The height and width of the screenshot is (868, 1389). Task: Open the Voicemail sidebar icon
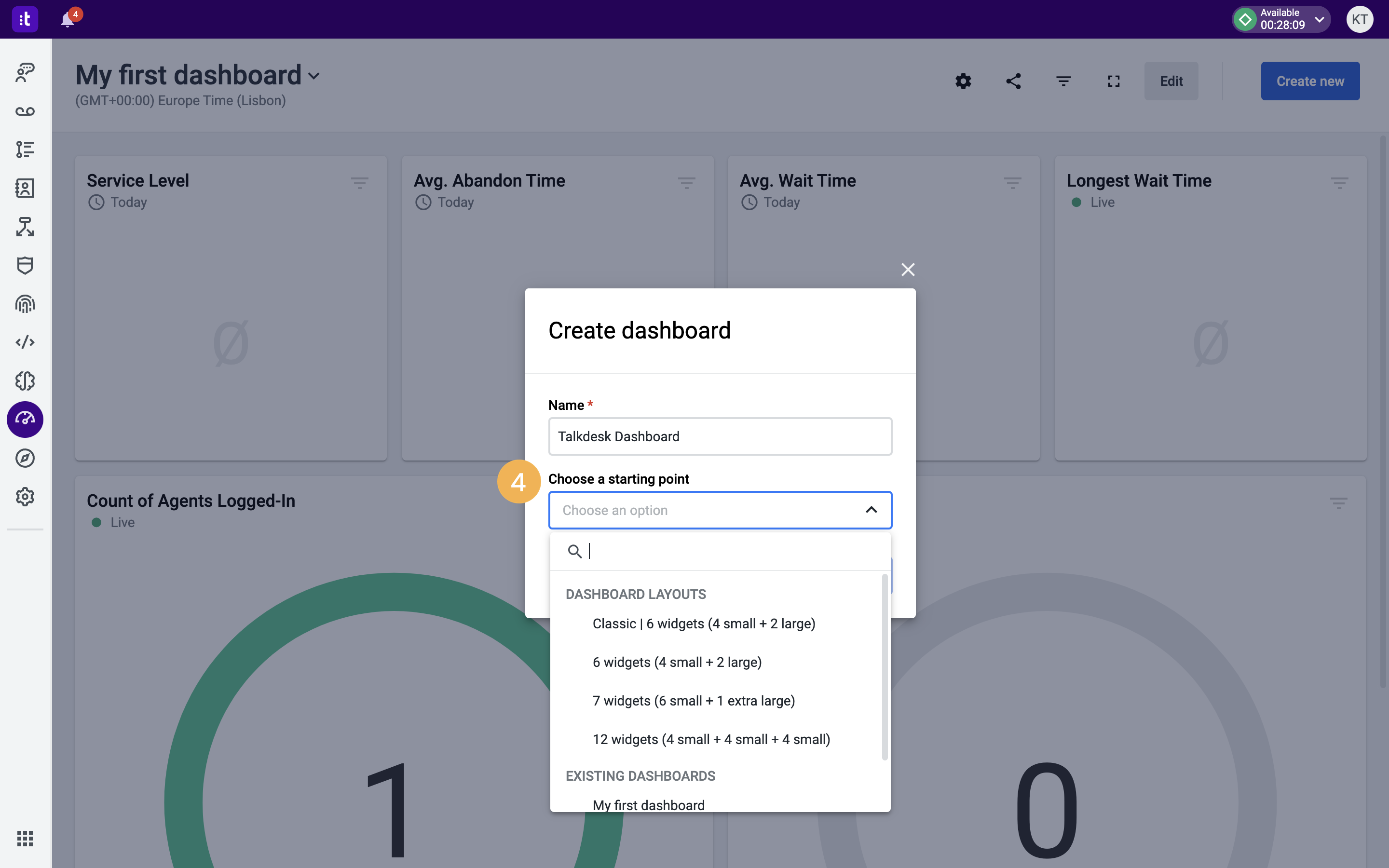pos(25,111)
